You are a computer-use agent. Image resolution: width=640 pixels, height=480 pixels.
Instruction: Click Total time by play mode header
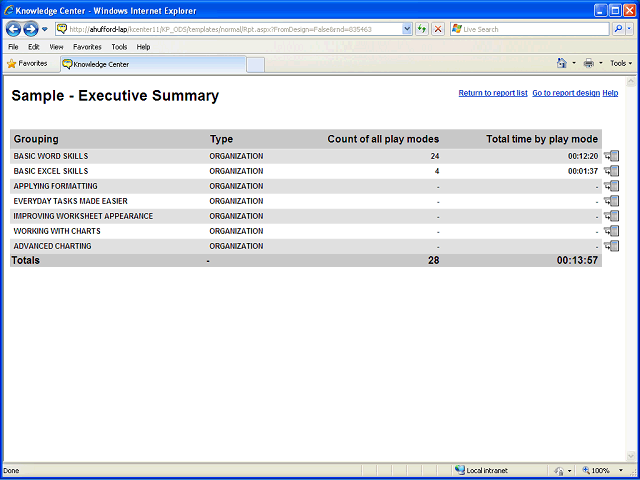coord(542,139)
